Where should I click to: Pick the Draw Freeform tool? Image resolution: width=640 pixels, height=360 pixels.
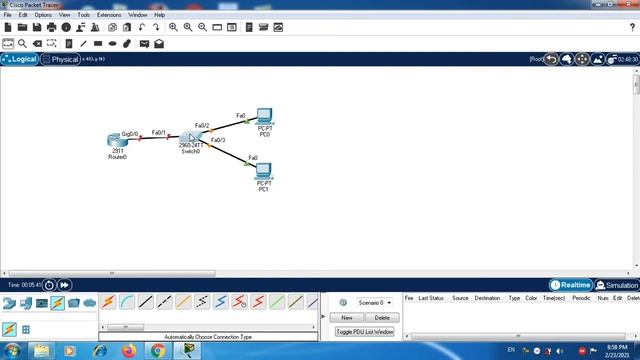click(127, 44)
